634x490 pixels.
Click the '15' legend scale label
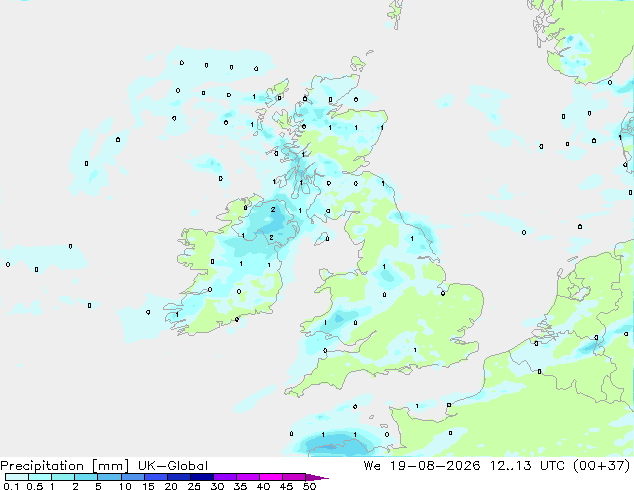click(148, 486)
